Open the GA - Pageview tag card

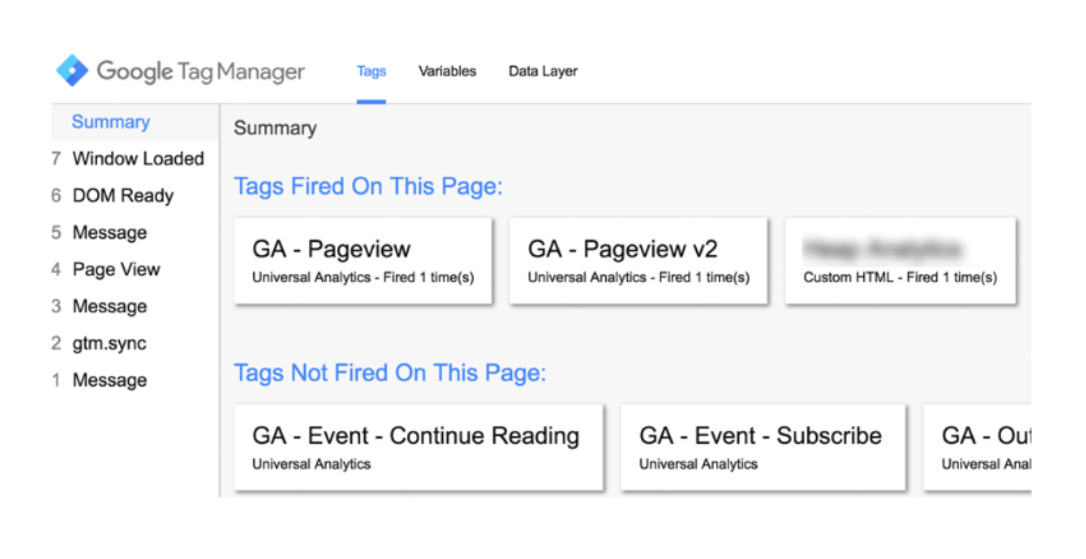363,261
